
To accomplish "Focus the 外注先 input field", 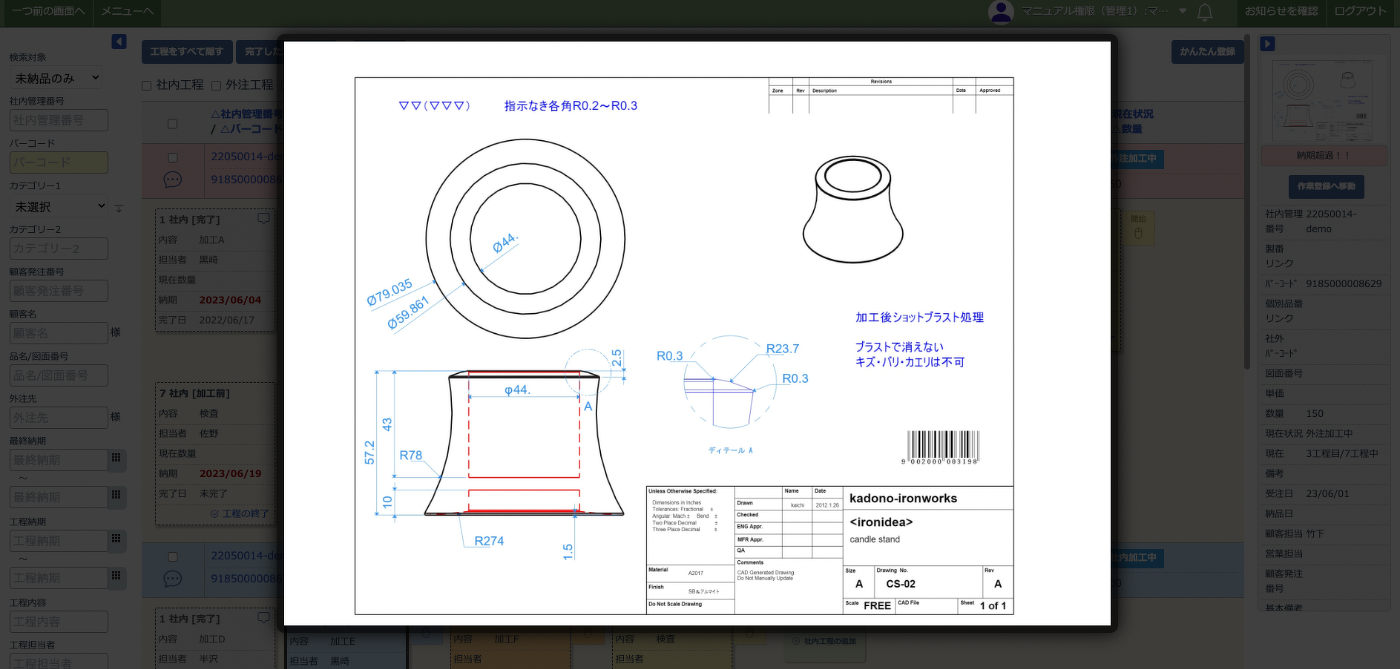I will pyautogui.click(x=58, y=417).
